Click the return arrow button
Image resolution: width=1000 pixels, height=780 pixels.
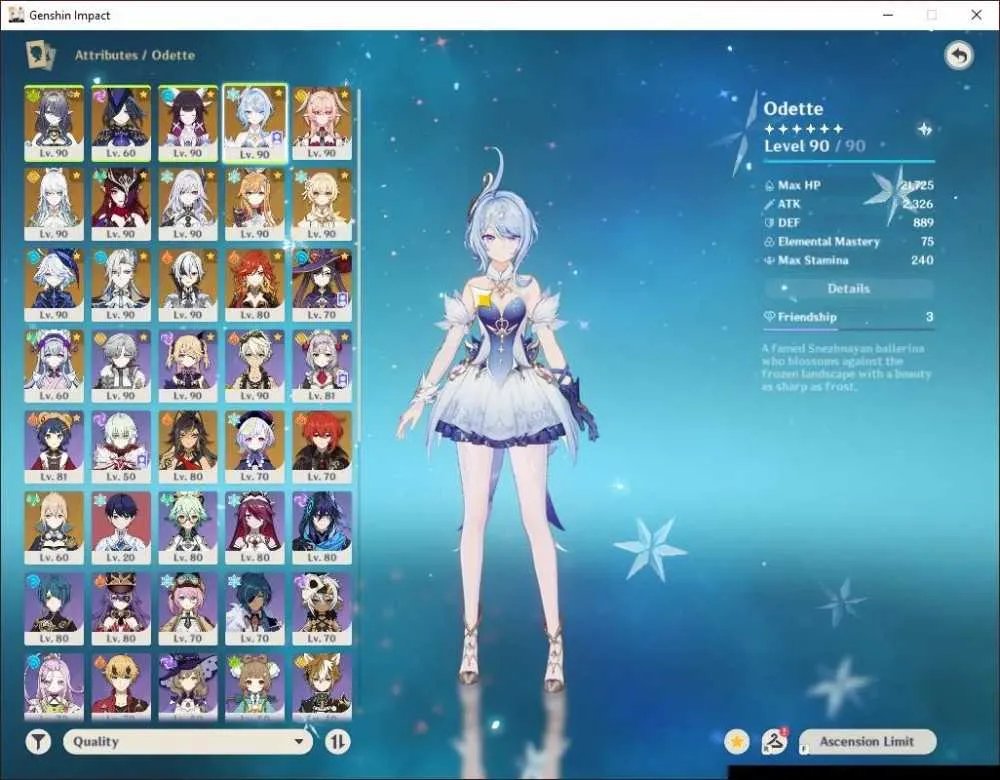[x=959, y=55]
